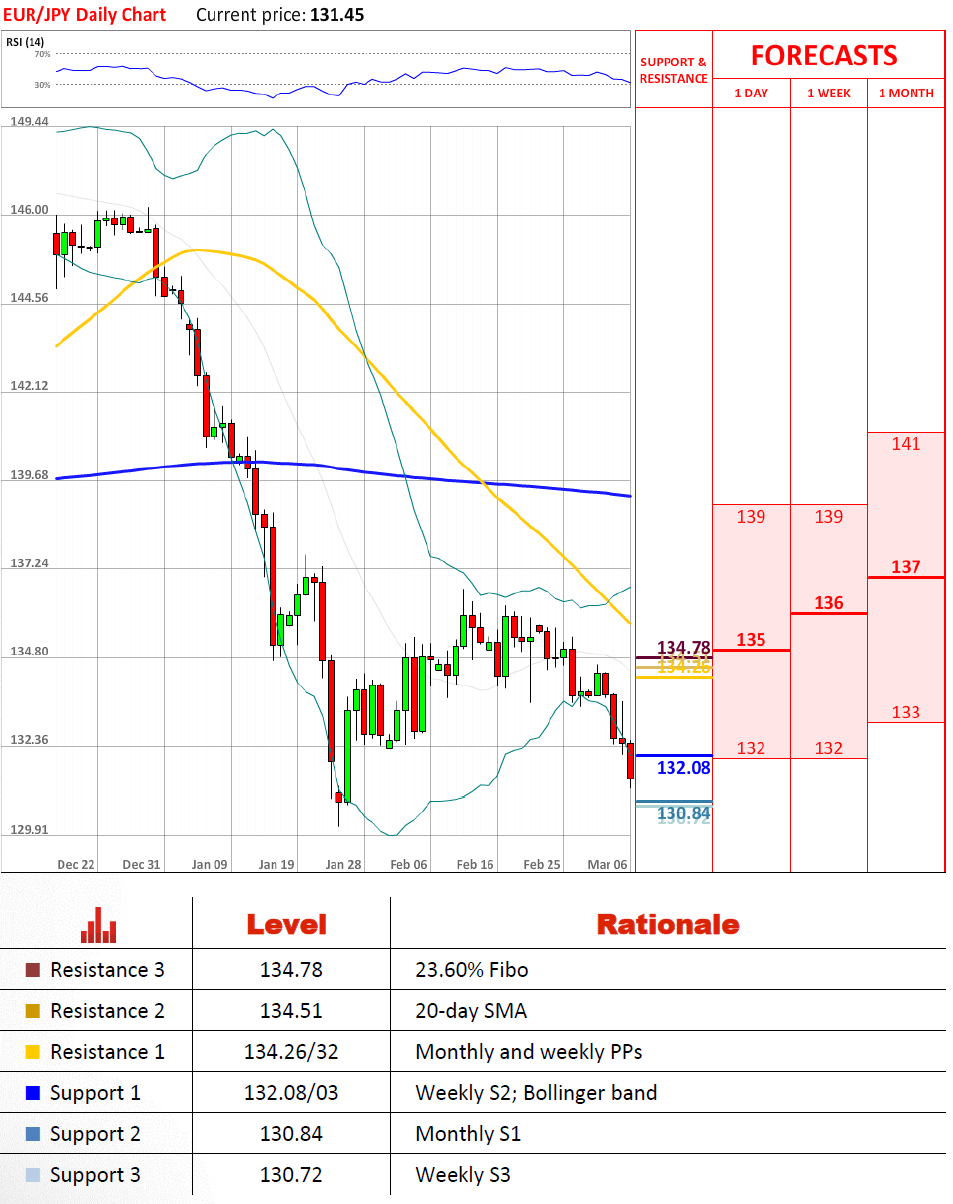
Task: Click '139' in the 1 WEEK column
Action: [x=829, y=517]
